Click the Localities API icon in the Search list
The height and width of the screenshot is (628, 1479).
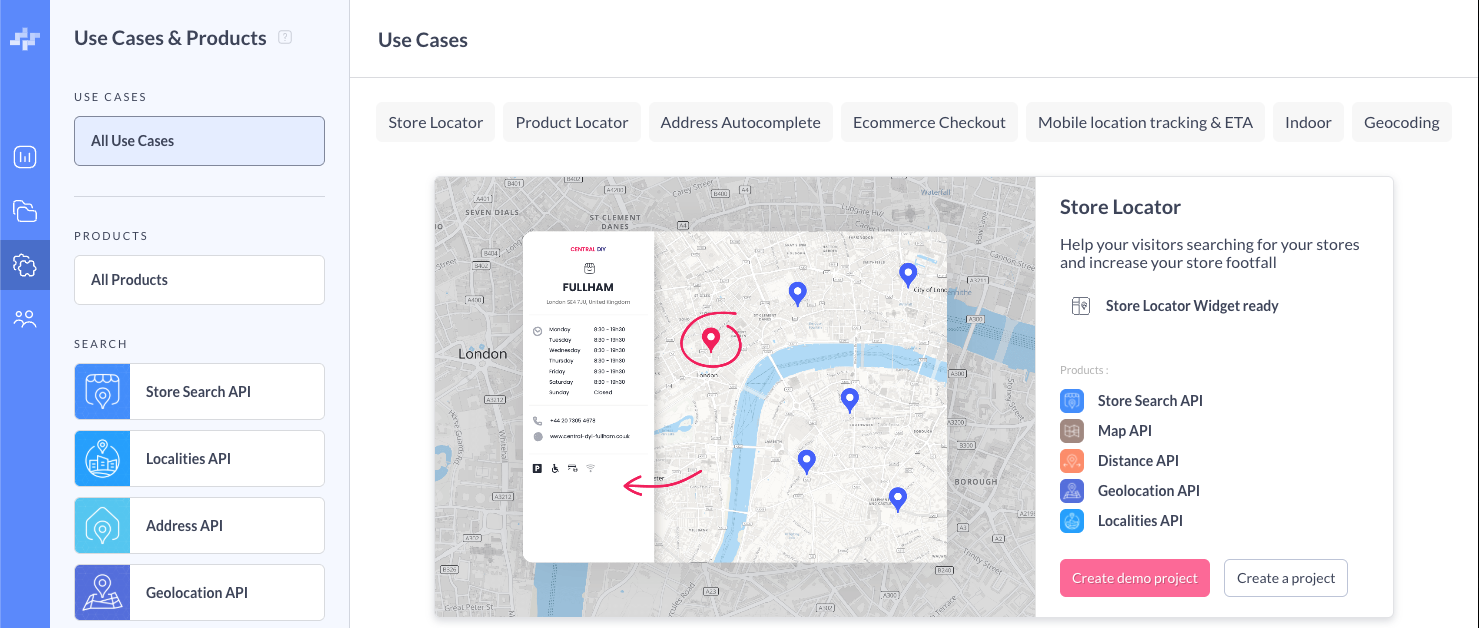[x=102, y=459]
